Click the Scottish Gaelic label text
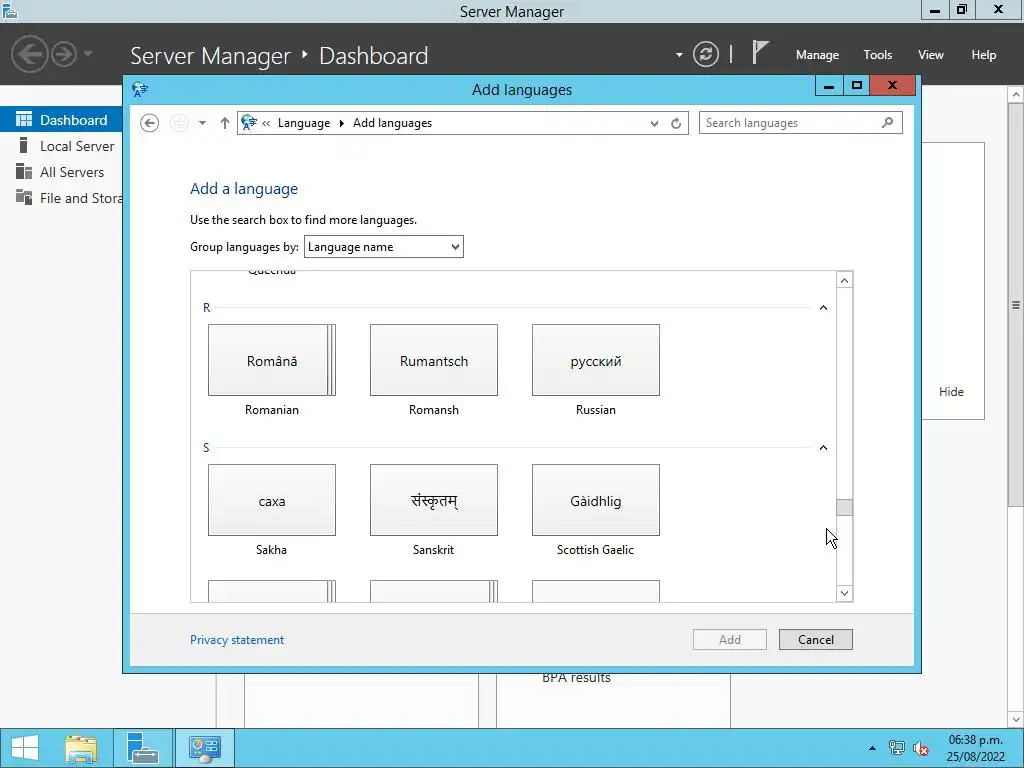1024x768 pixels. pyautogui.click(x=595, y=550)
